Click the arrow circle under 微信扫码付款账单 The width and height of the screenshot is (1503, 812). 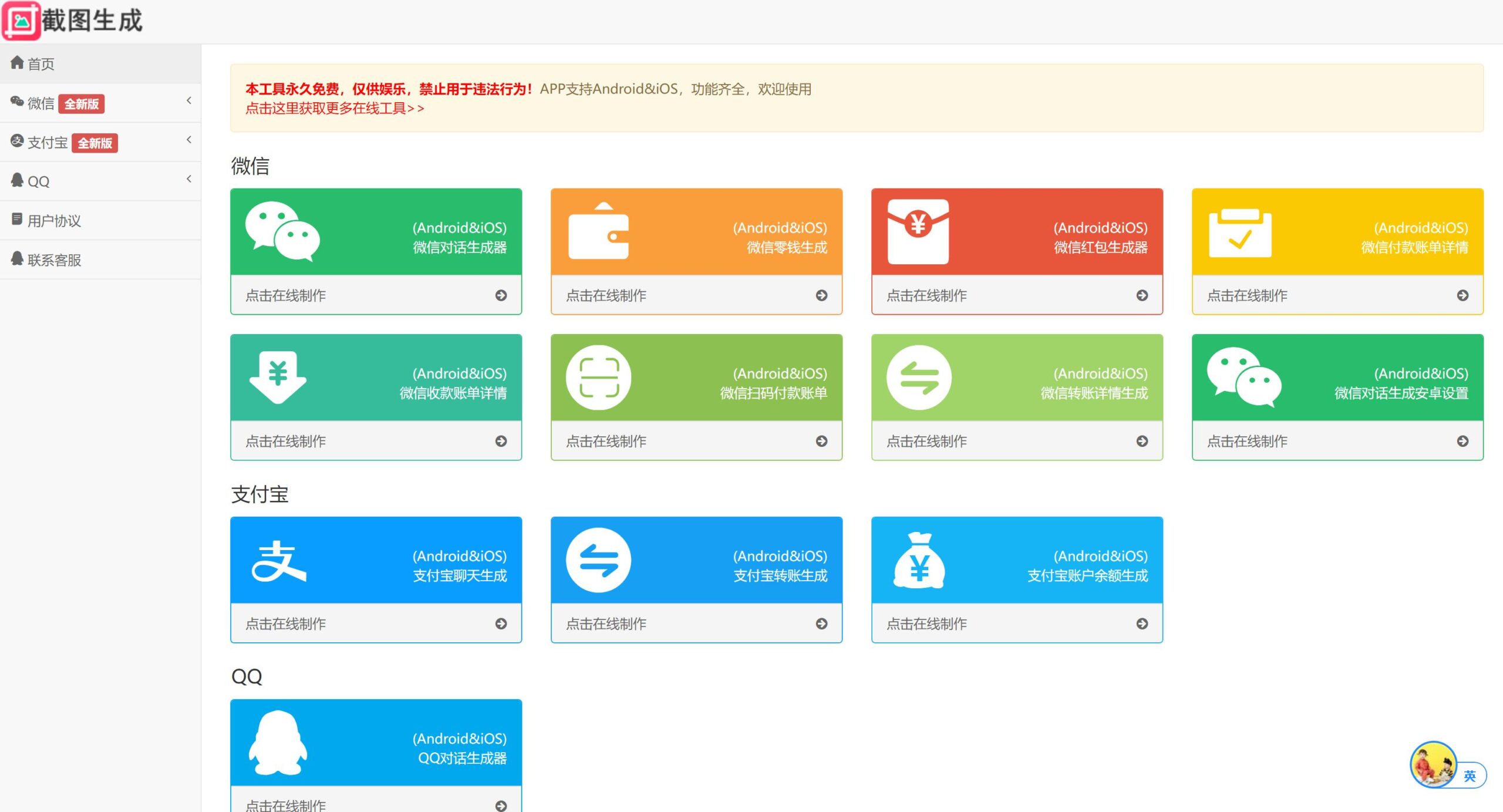(x=821, y=441)
